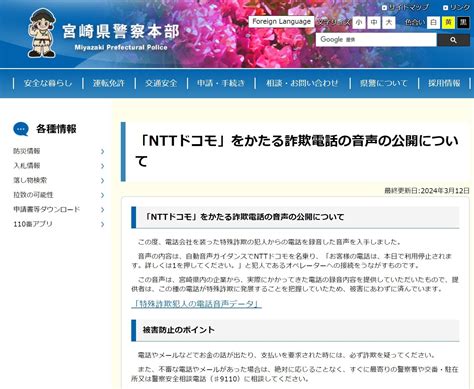The width and height of the screenshot is (474, 389).
Task: Click chevron beside 防災情報
Action: [102, 151]
